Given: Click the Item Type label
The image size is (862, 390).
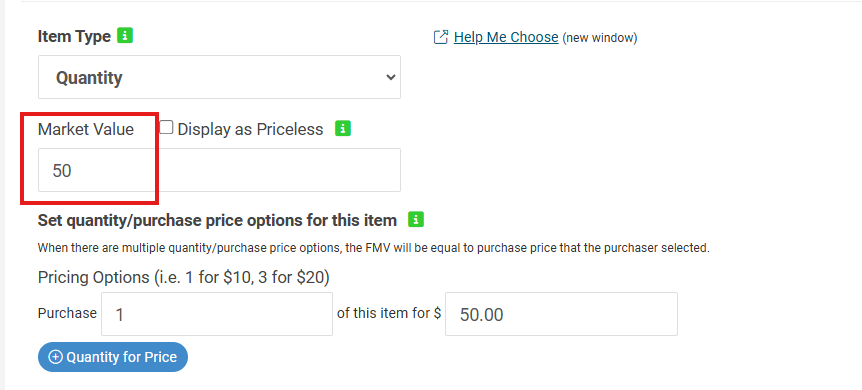Looking at the screenshot, I should point(74,37).
